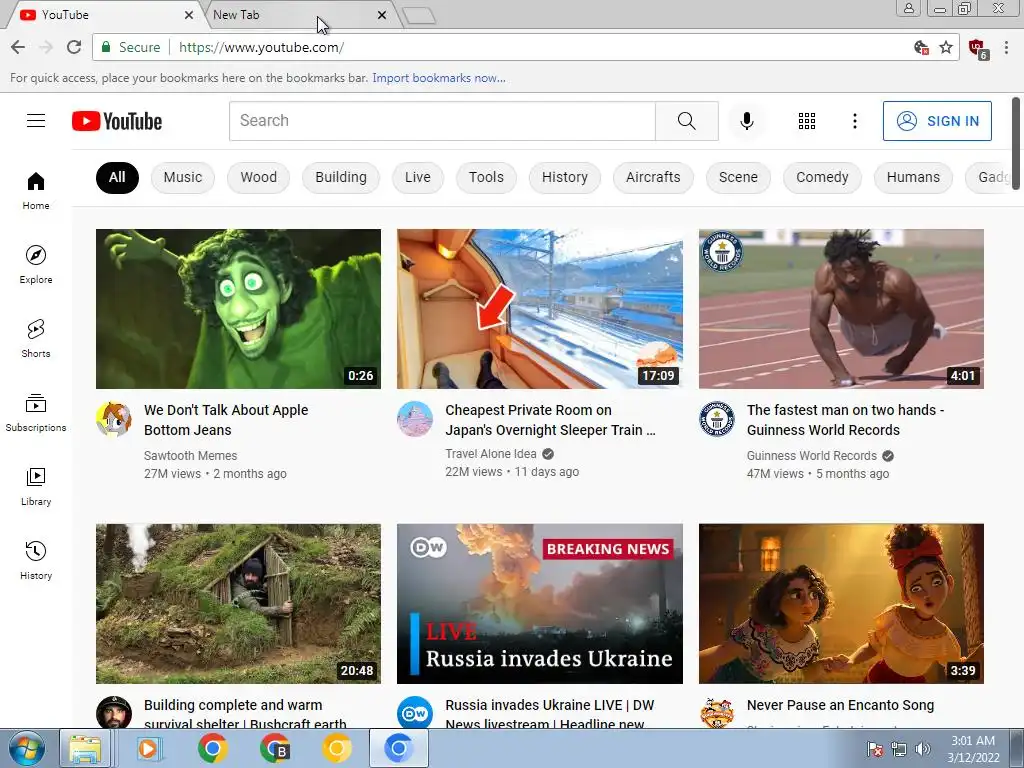Viewport: 1024px width, 768px height.
Task: Bookmark this page with star icon
Action: pyautogui.click(x=946, y=47)
